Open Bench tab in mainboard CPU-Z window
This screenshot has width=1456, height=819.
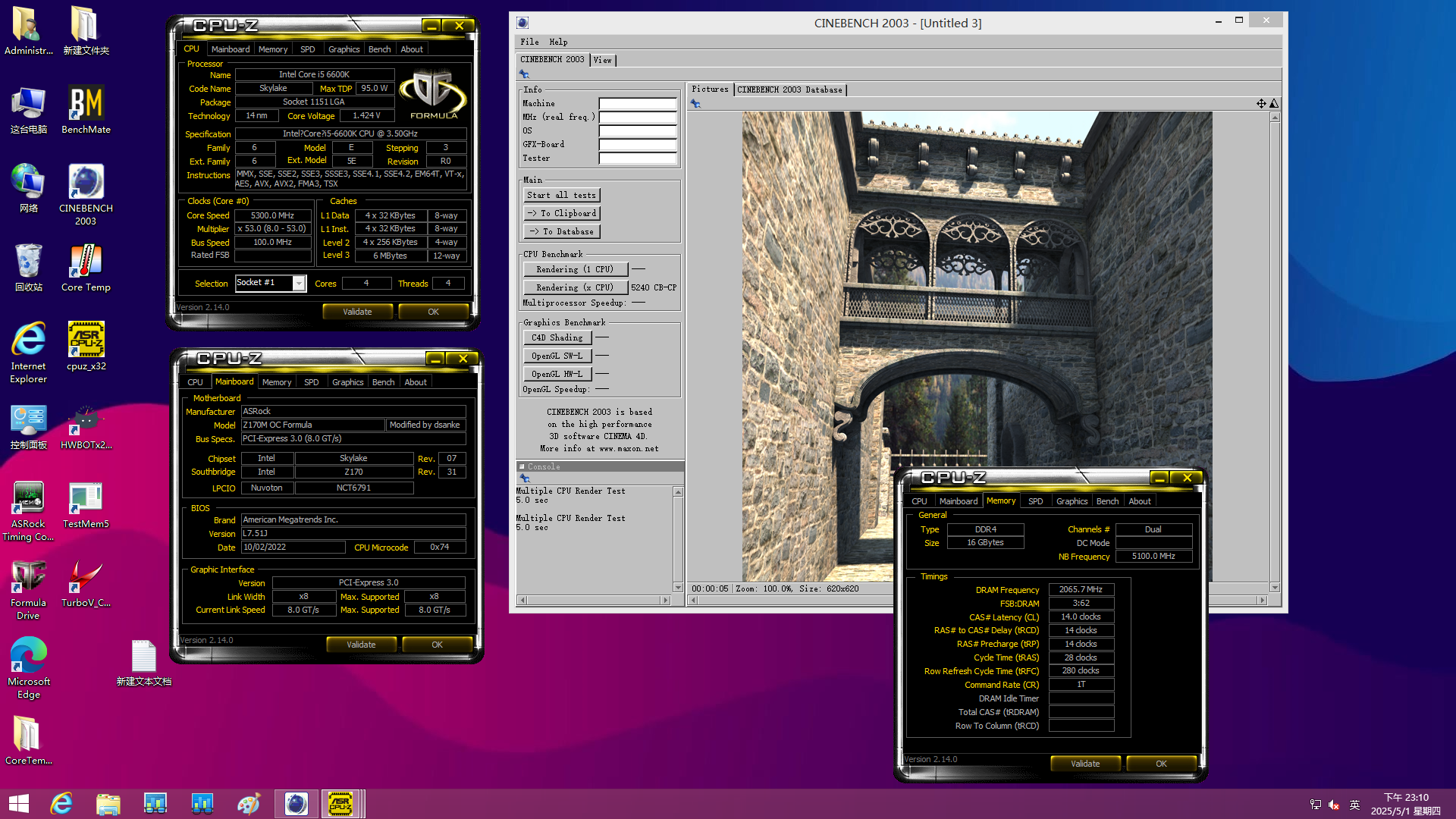(383, 382)
